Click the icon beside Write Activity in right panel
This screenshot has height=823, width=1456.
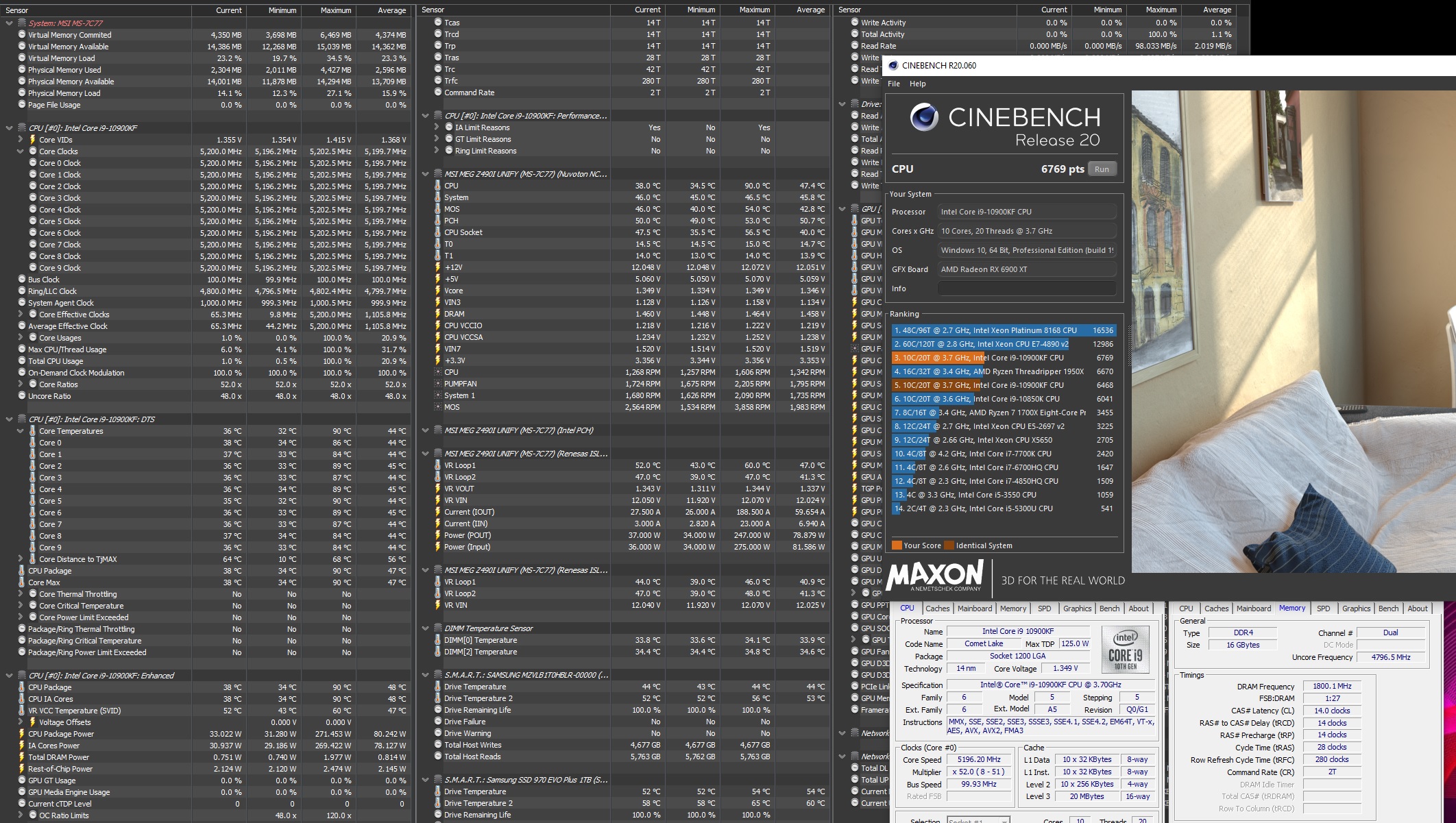[855, 23]
